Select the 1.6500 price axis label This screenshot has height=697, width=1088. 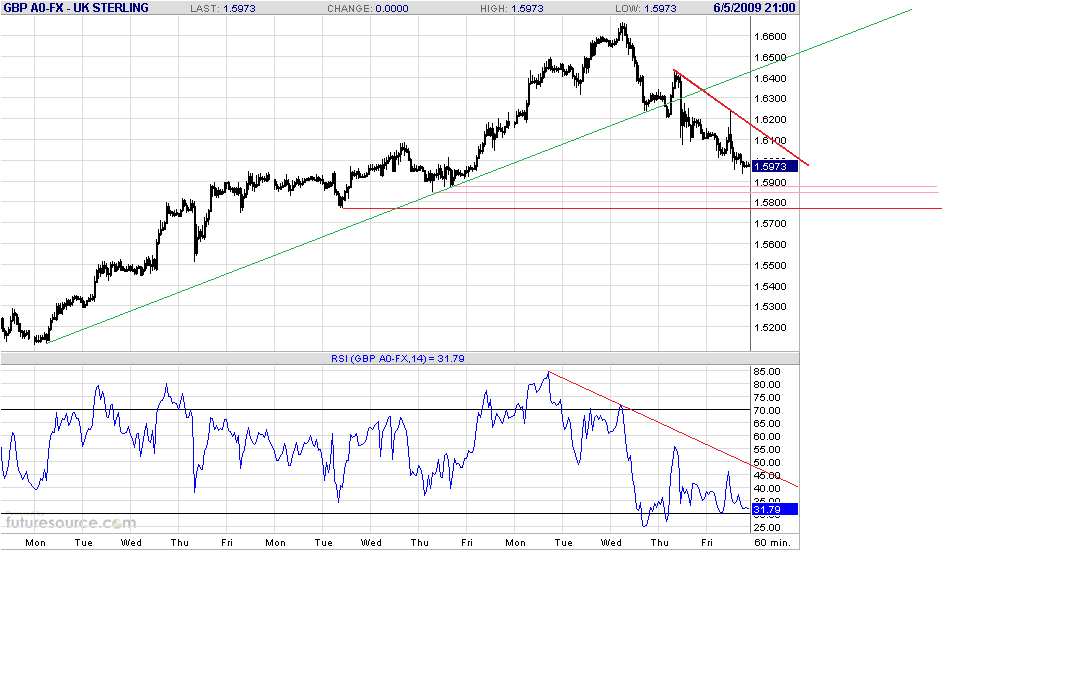point(770,58)
